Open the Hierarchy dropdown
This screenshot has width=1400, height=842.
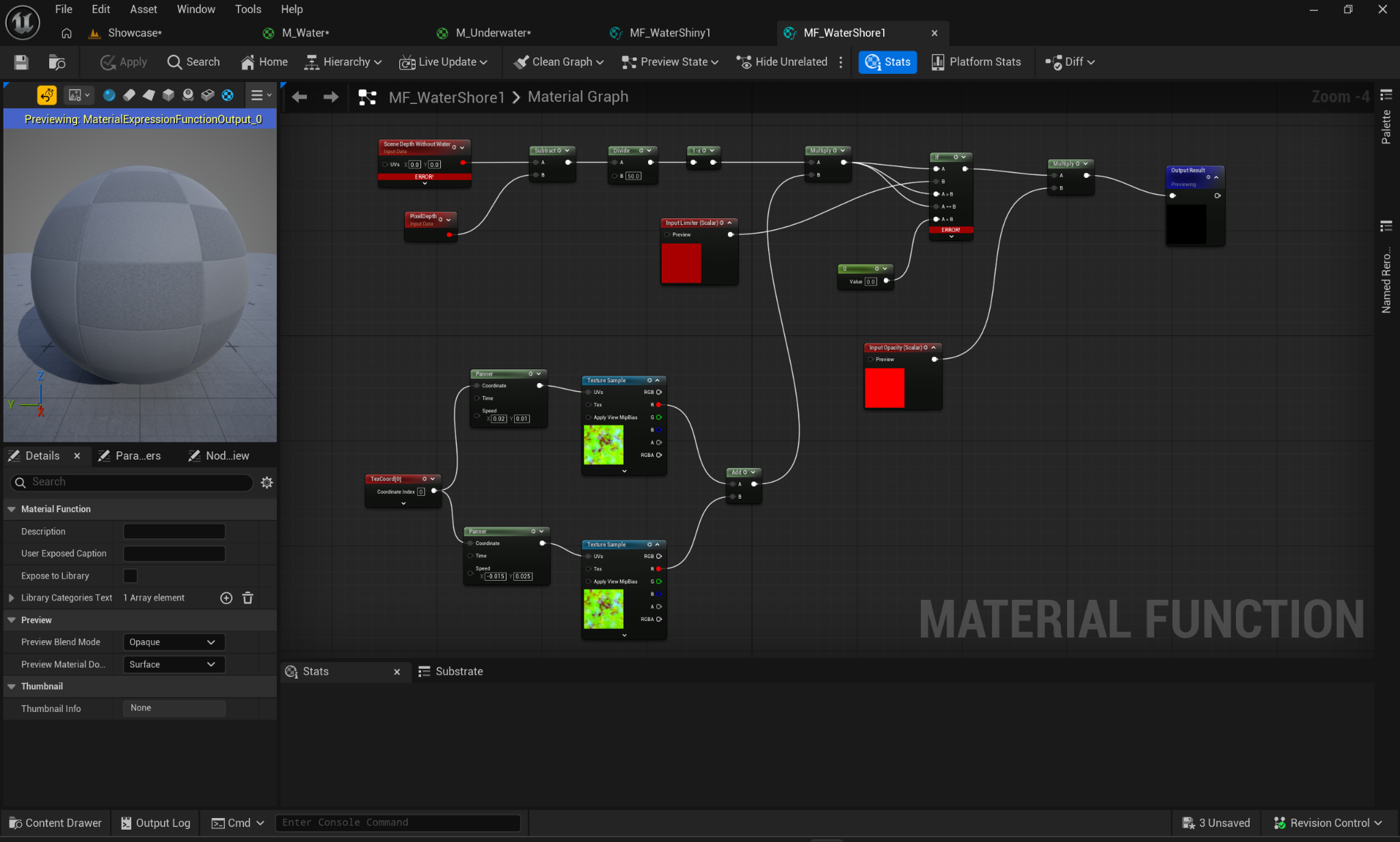point(342,62)
